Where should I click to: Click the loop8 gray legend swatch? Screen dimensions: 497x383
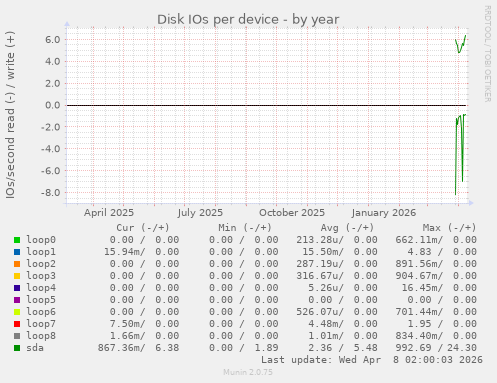(17, 336)
